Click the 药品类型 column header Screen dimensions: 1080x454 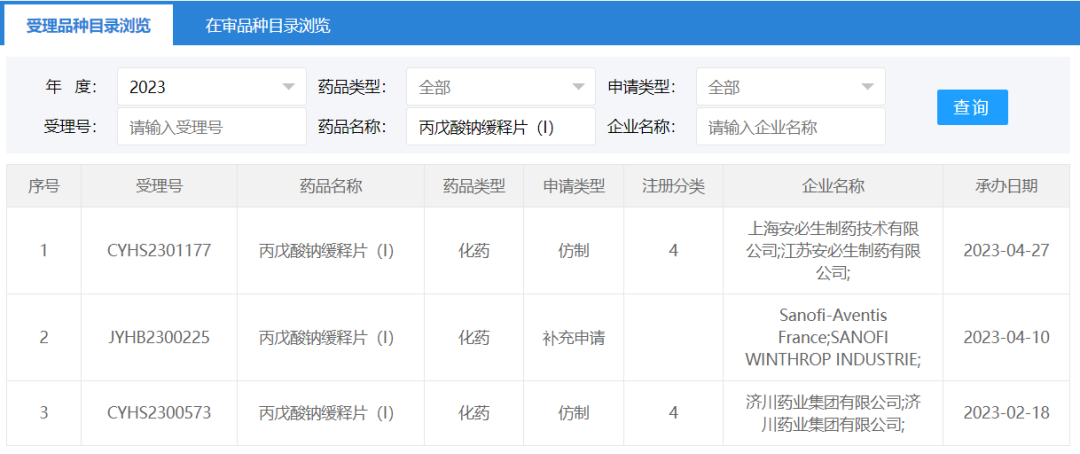pos(474,186)
